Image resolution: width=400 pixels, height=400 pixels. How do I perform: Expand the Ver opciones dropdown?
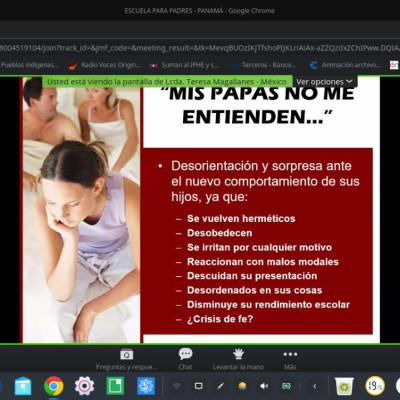[x=324, y=82]
